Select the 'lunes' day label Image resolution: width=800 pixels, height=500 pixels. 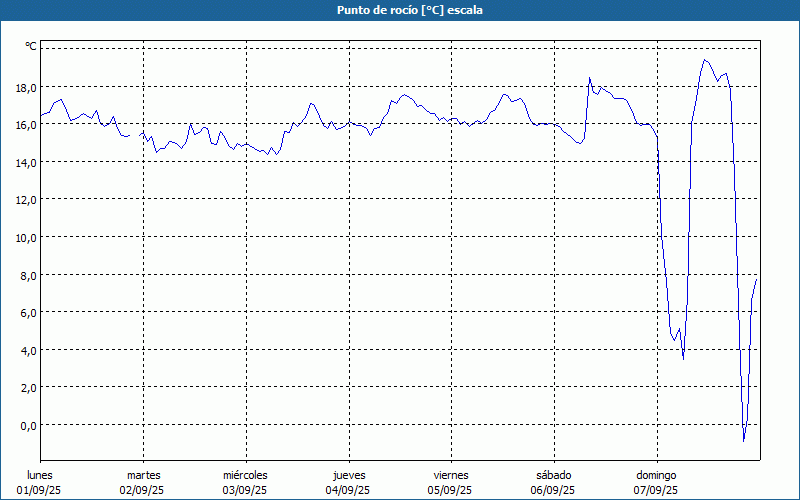click(x=40, y=475)
